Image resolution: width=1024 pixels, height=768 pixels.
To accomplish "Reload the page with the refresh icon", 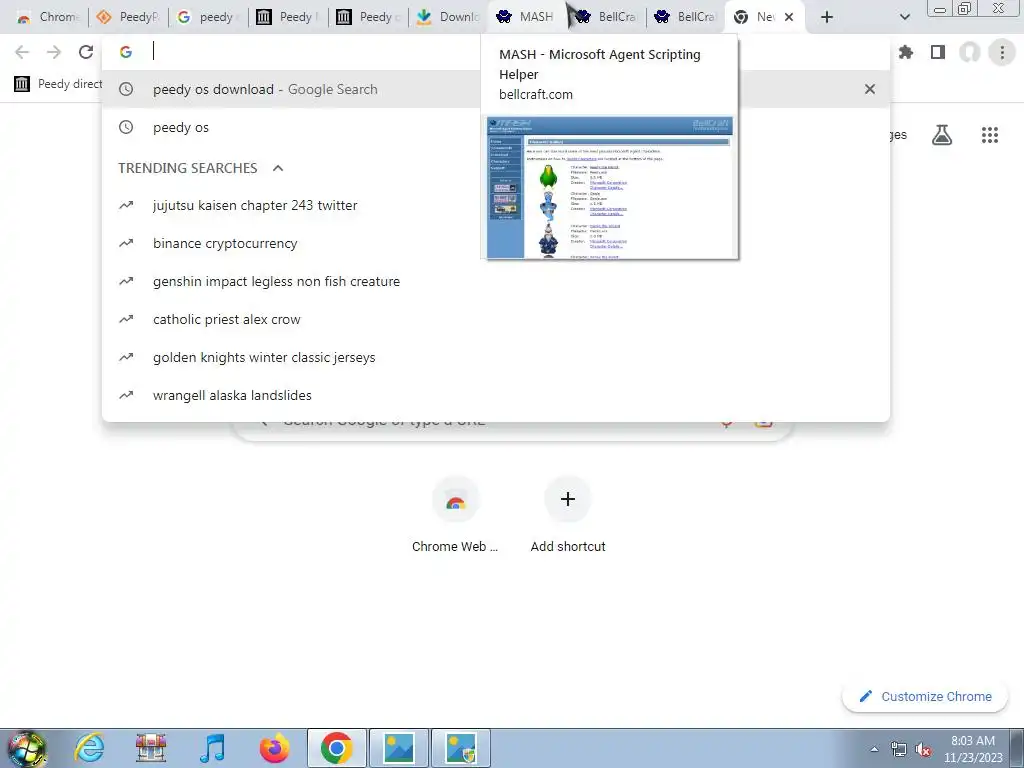I will click(x=86, y=52).
